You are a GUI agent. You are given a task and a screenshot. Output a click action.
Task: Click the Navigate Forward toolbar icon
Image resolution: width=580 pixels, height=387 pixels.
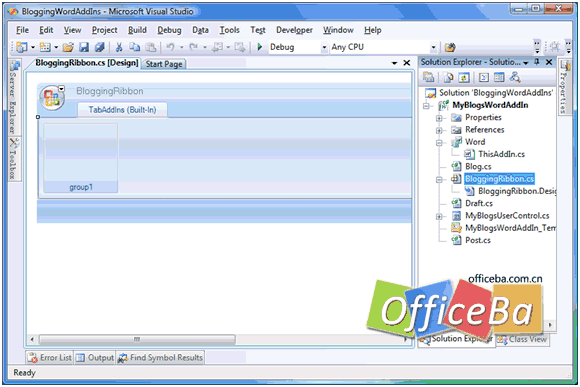[240, 47]
